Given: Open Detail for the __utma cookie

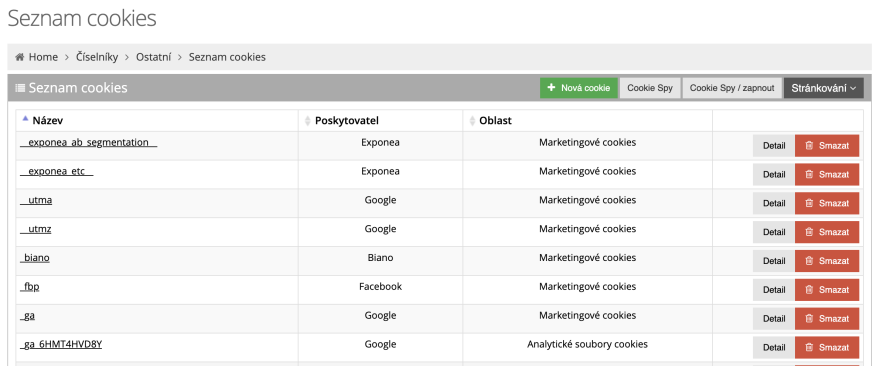Looking at the screenshot, I should coord(774,203).
